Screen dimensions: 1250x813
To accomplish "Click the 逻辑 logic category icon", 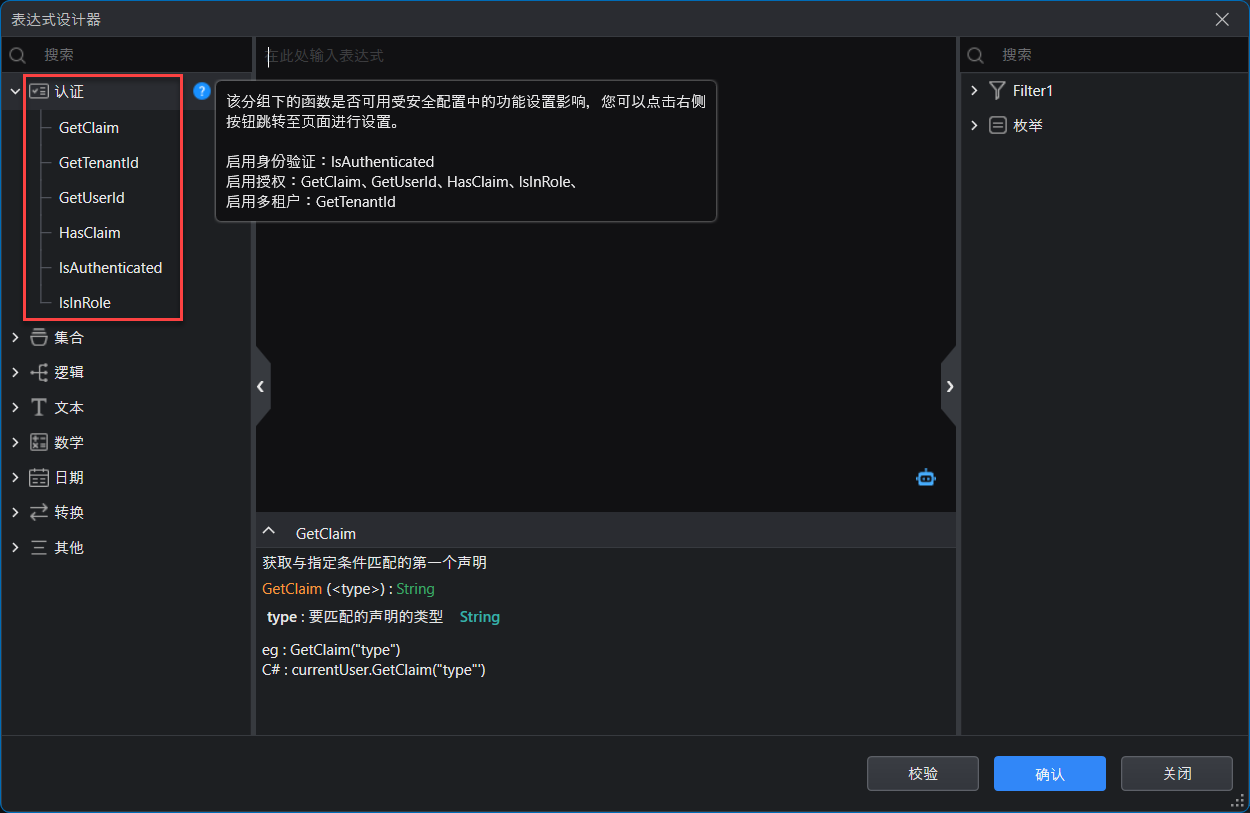I will [39, 373].
